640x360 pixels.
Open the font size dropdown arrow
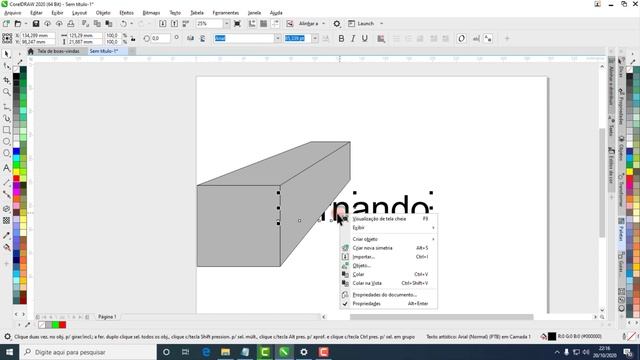(315, 38)
